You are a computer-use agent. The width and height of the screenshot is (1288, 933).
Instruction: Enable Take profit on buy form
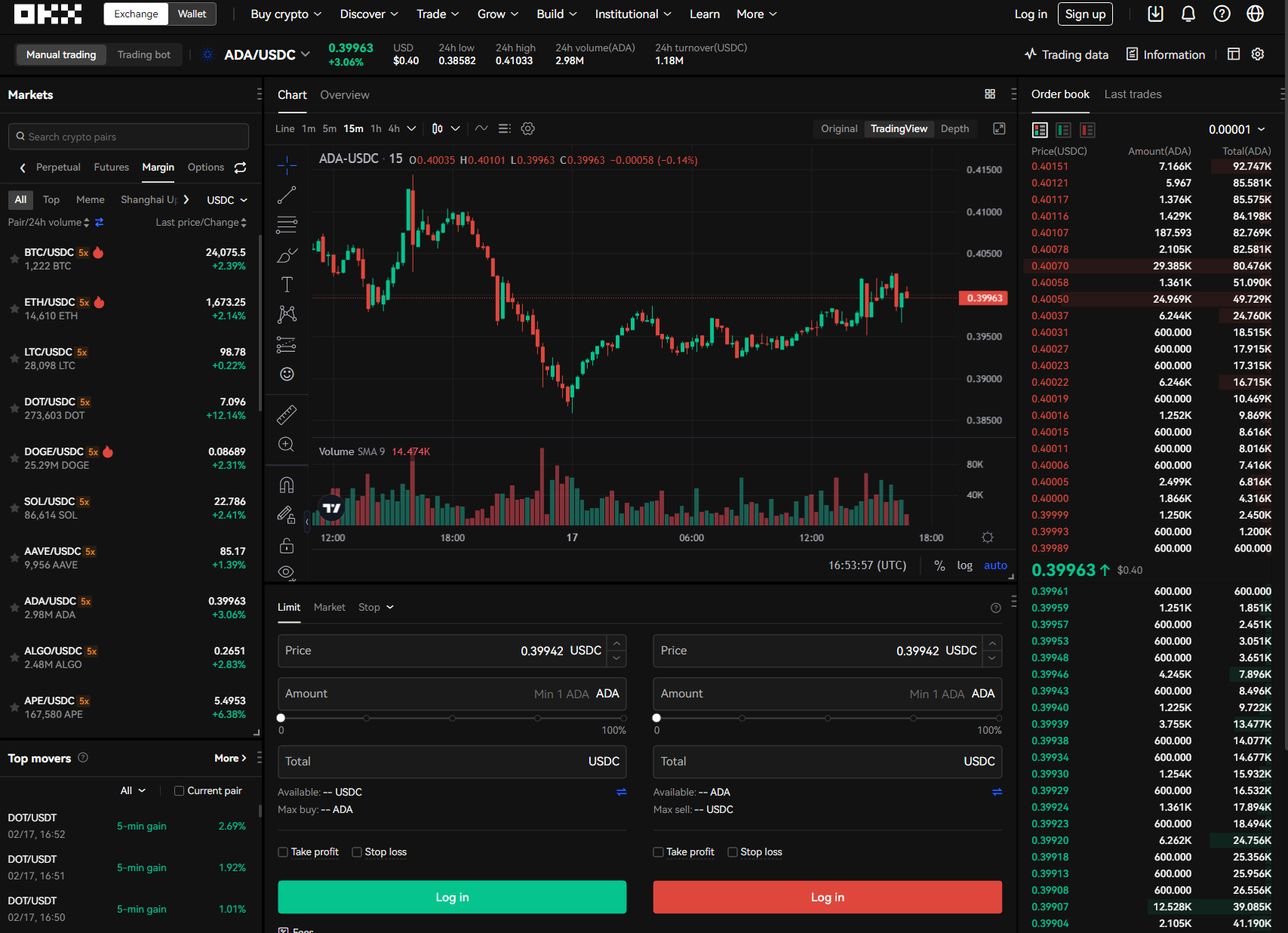point(283,852)
